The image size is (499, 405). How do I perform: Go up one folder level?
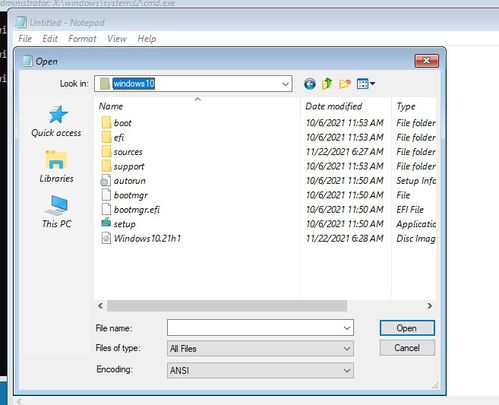click(327, 84)
